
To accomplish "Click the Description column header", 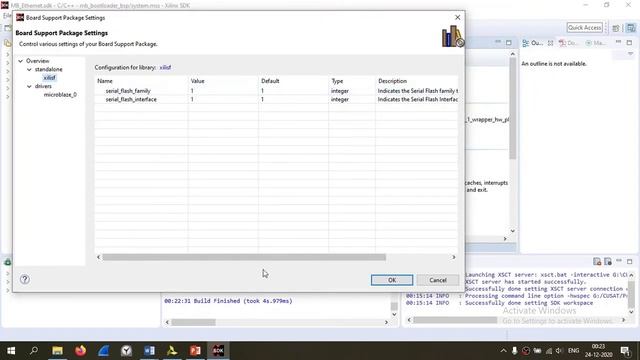I will click(417, 81).
